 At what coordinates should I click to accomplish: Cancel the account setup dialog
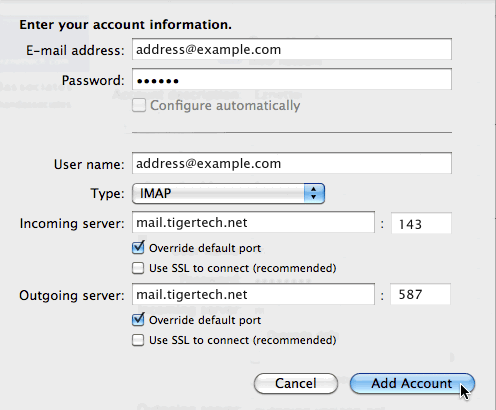296,383
